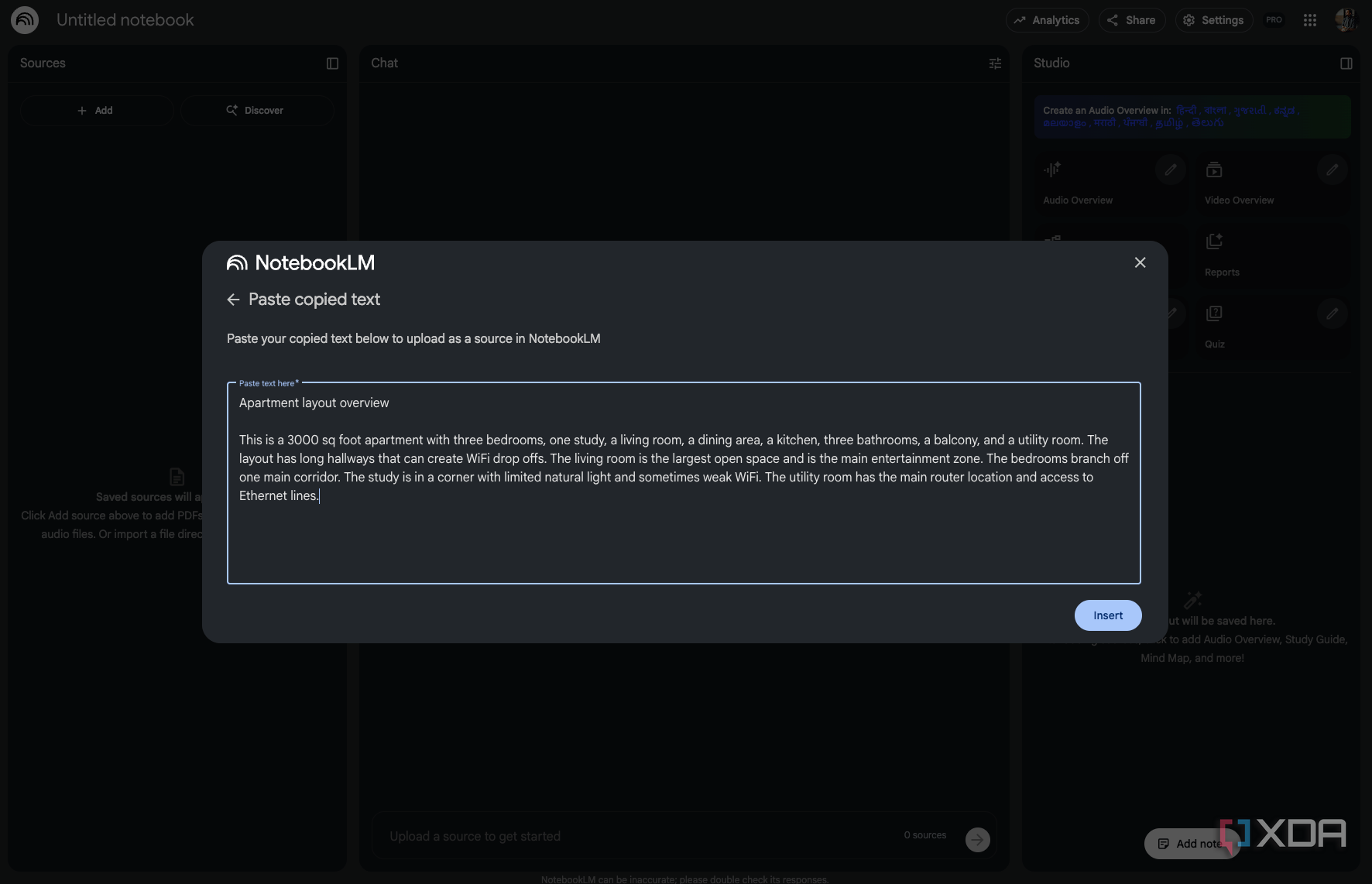
Task: Close the NotebookLM paste text dialog
Action: coord(1140,262)
